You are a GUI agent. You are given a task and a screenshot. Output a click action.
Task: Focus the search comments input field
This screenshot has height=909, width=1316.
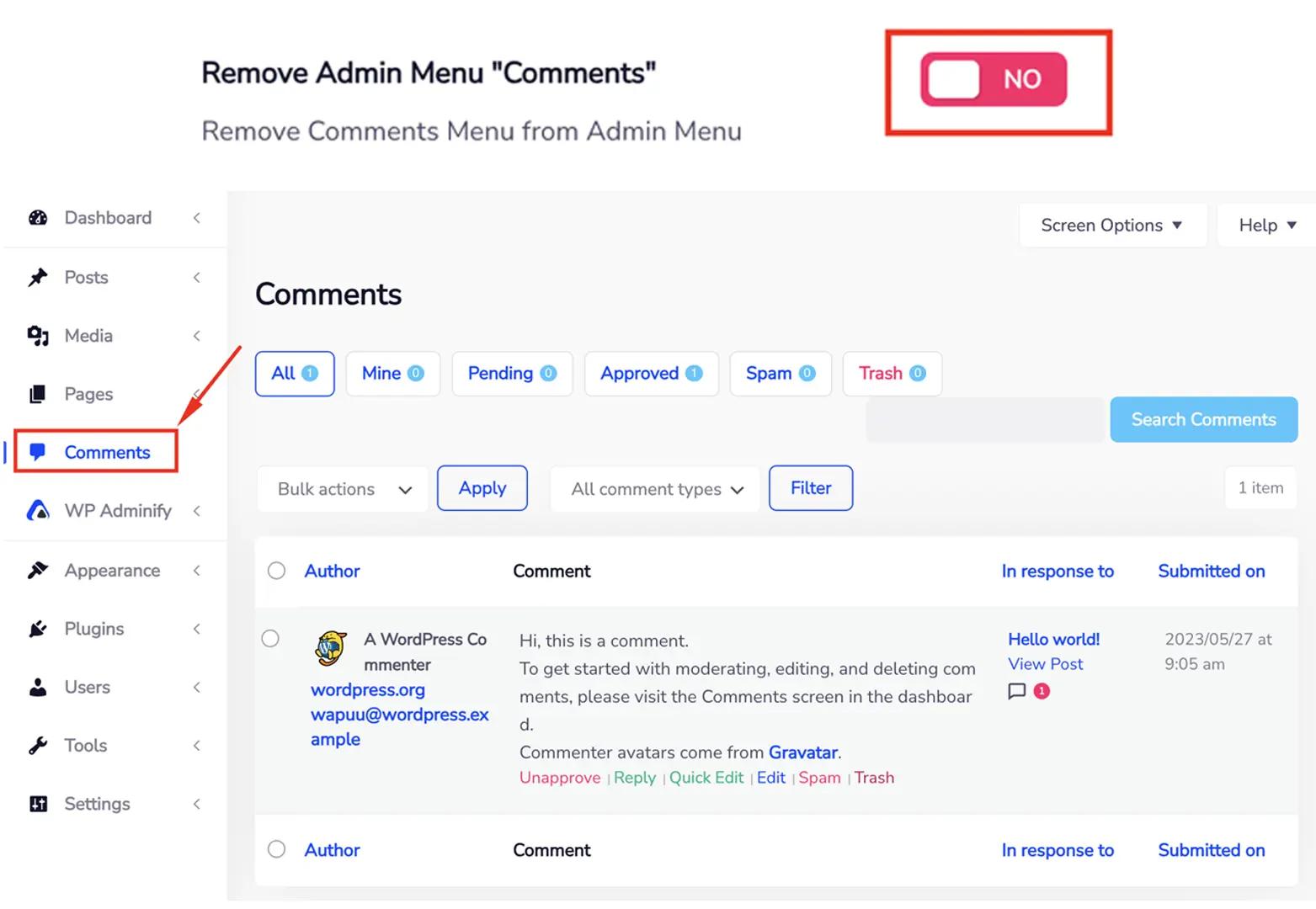pyautogui.click(x=985, y=419)
